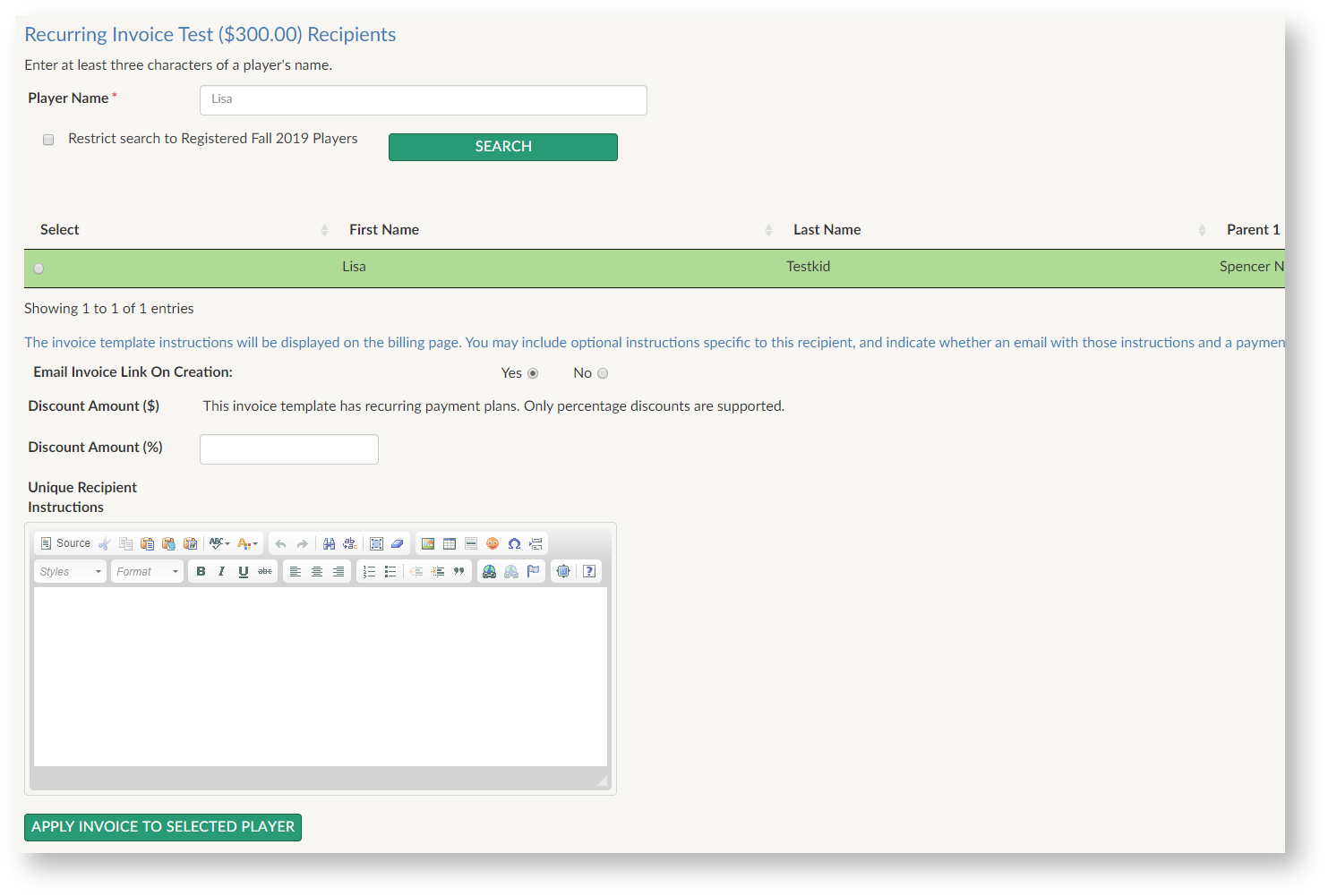Center align text
This screenshot has height=896, width=1328.
(x=317, y=571)
